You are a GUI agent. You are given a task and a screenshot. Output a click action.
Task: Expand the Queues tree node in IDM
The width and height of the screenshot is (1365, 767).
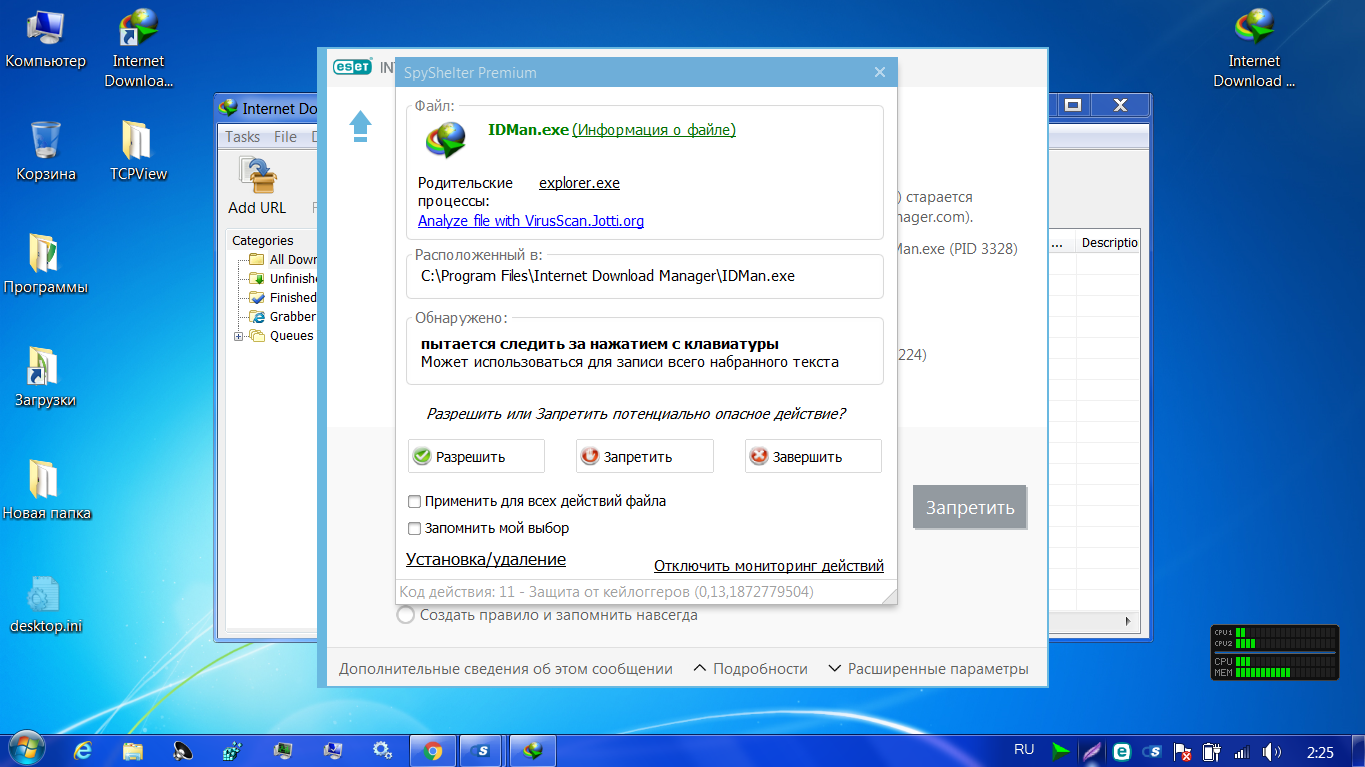coord(239,336)
